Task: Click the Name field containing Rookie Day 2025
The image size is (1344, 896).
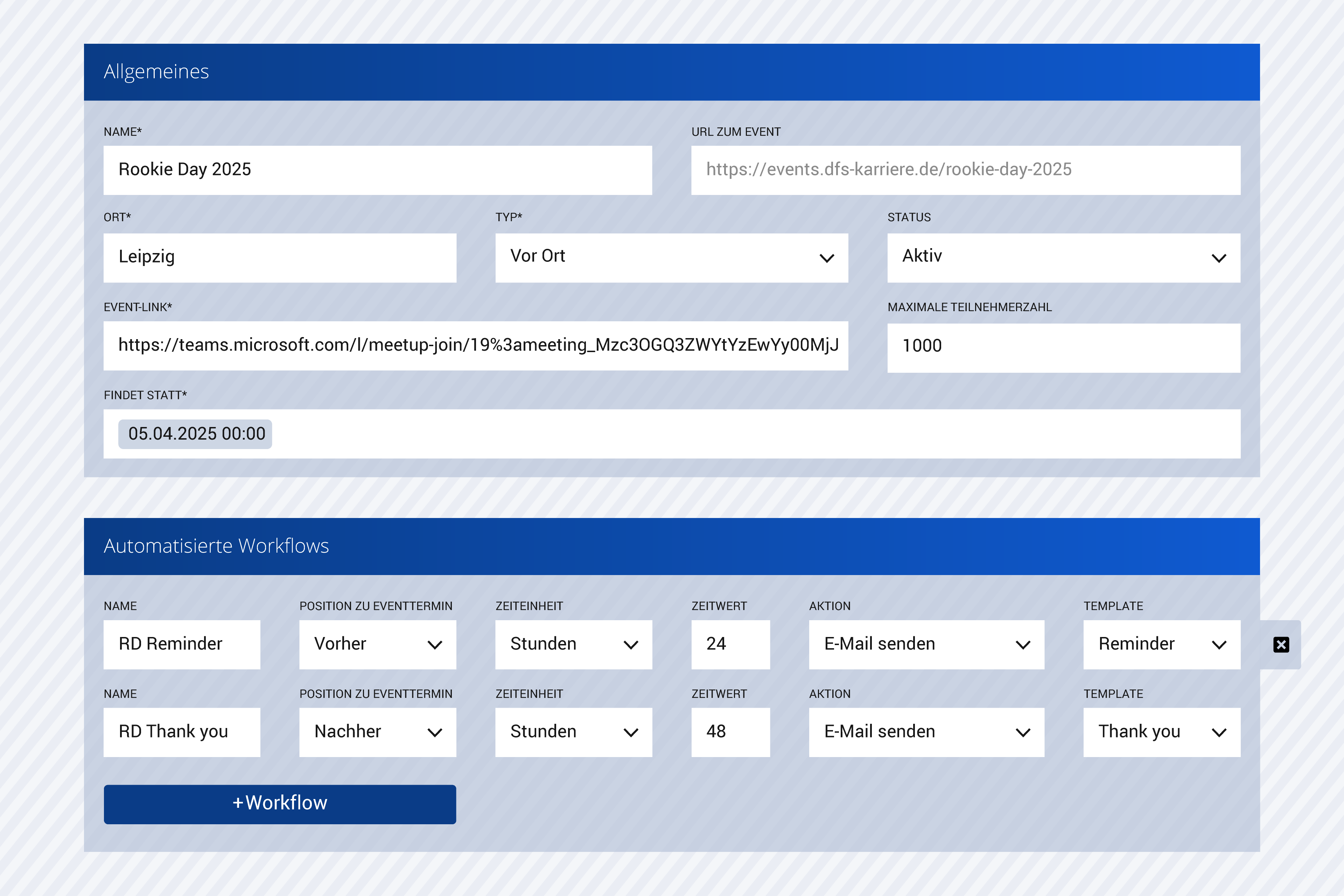Action: point(377,170)
